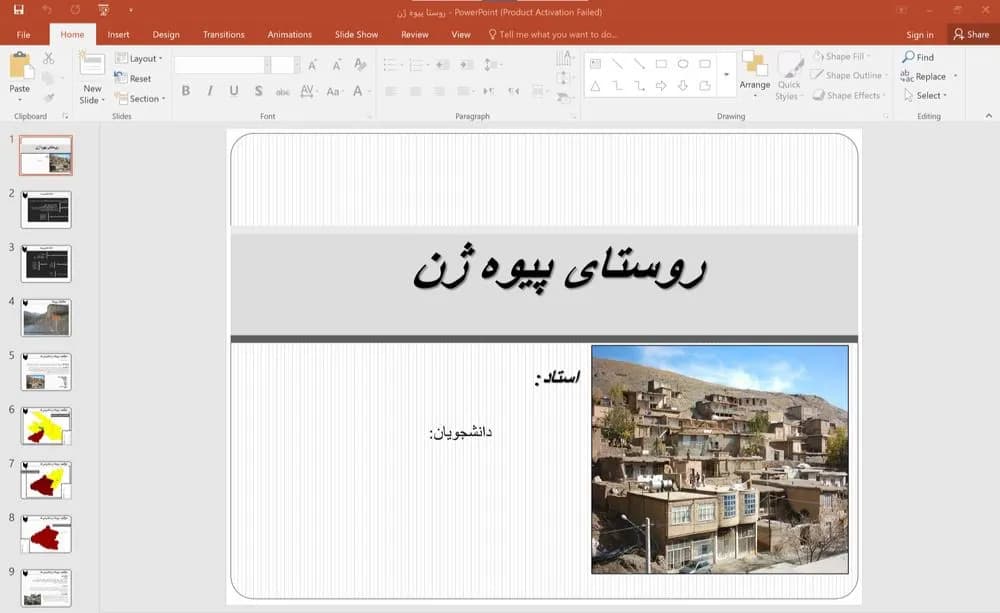Open the Layout dropdown
The width and height of the screenshot is (1000, 613).
point(139,58)
